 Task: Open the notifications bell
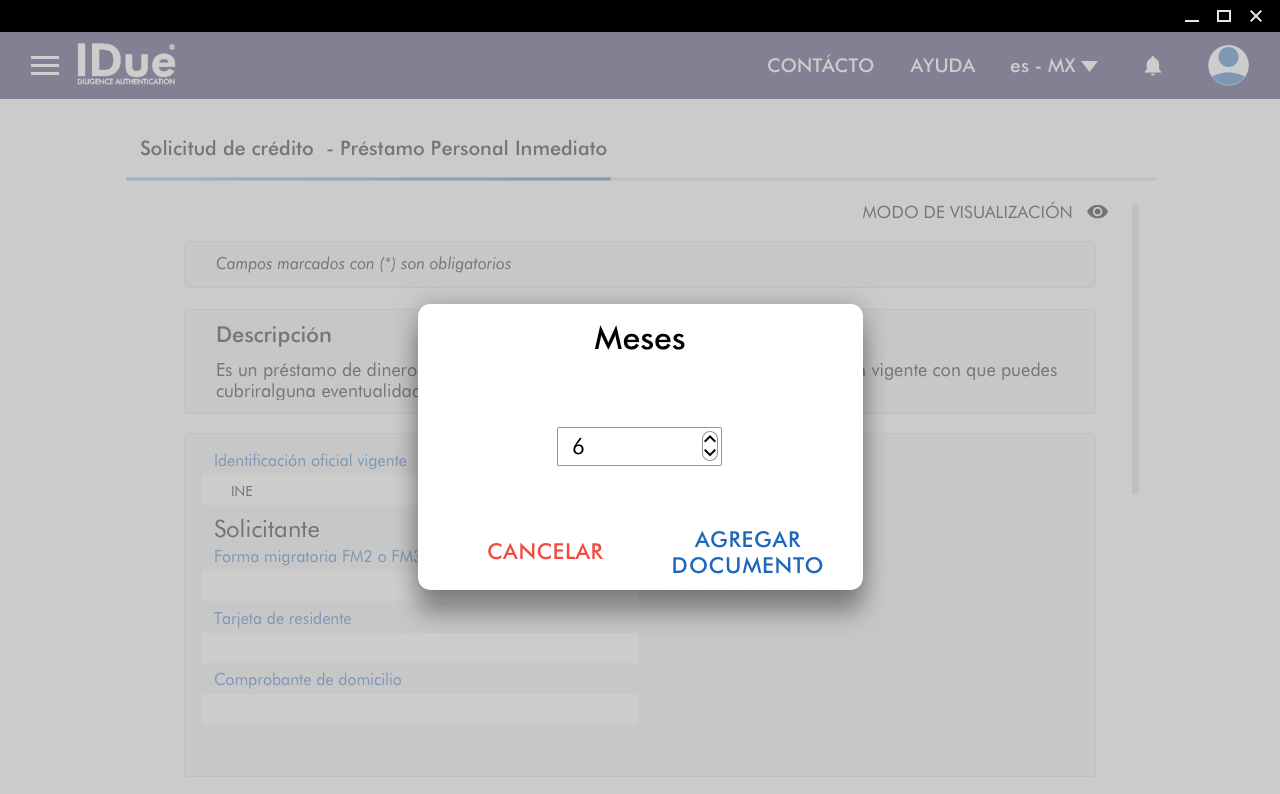click(1153, 66)
